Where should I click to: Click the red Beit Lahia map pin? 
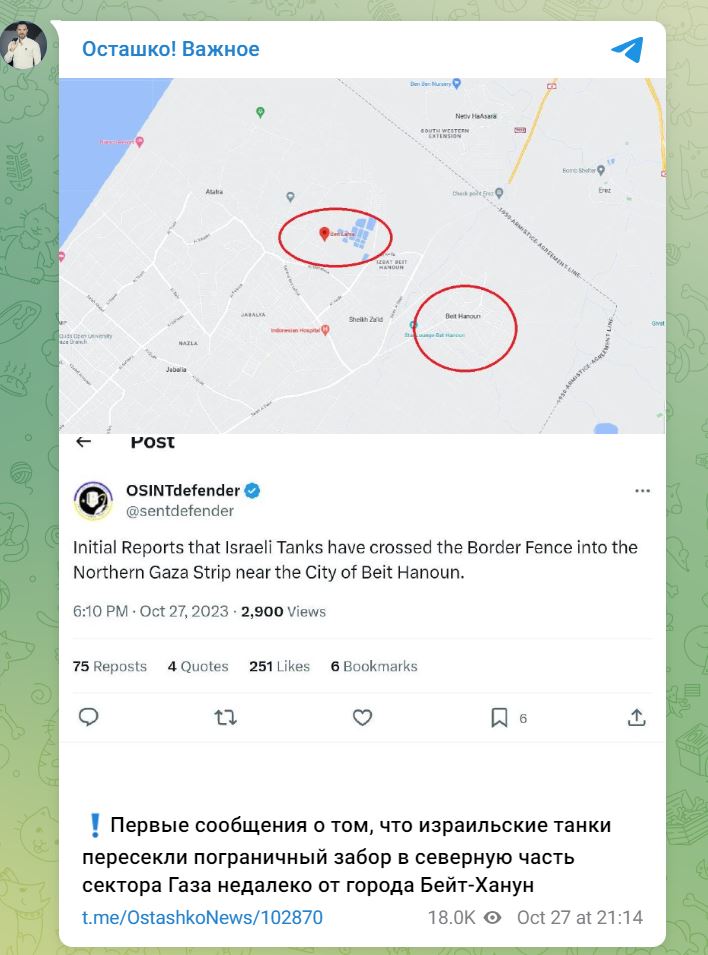325,234
